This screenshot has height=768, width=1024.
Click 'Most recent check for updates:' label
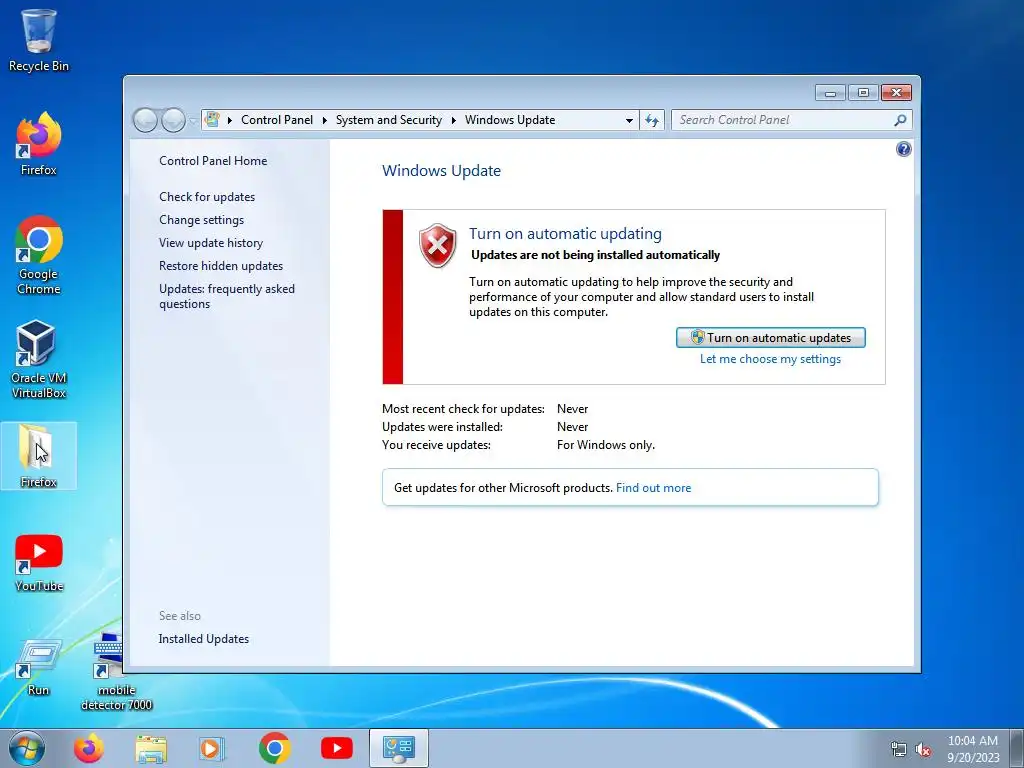[463, 409]
